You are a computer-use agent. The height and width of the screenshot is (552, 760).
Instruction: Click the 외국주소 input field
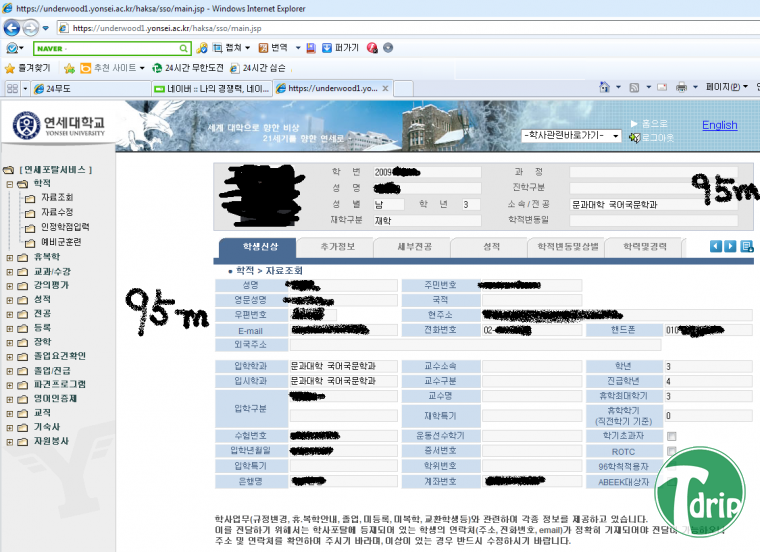click(x=475, y=345)
